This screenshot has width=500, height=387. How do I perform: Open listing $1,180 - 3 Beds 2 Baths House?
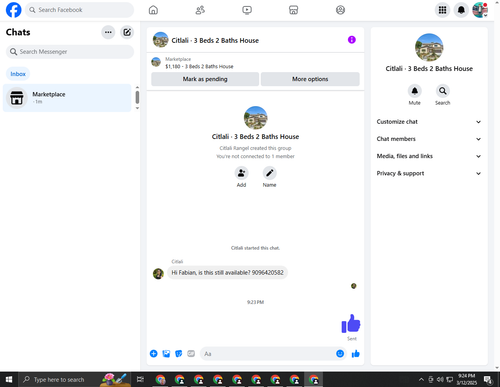click(199, 66)
